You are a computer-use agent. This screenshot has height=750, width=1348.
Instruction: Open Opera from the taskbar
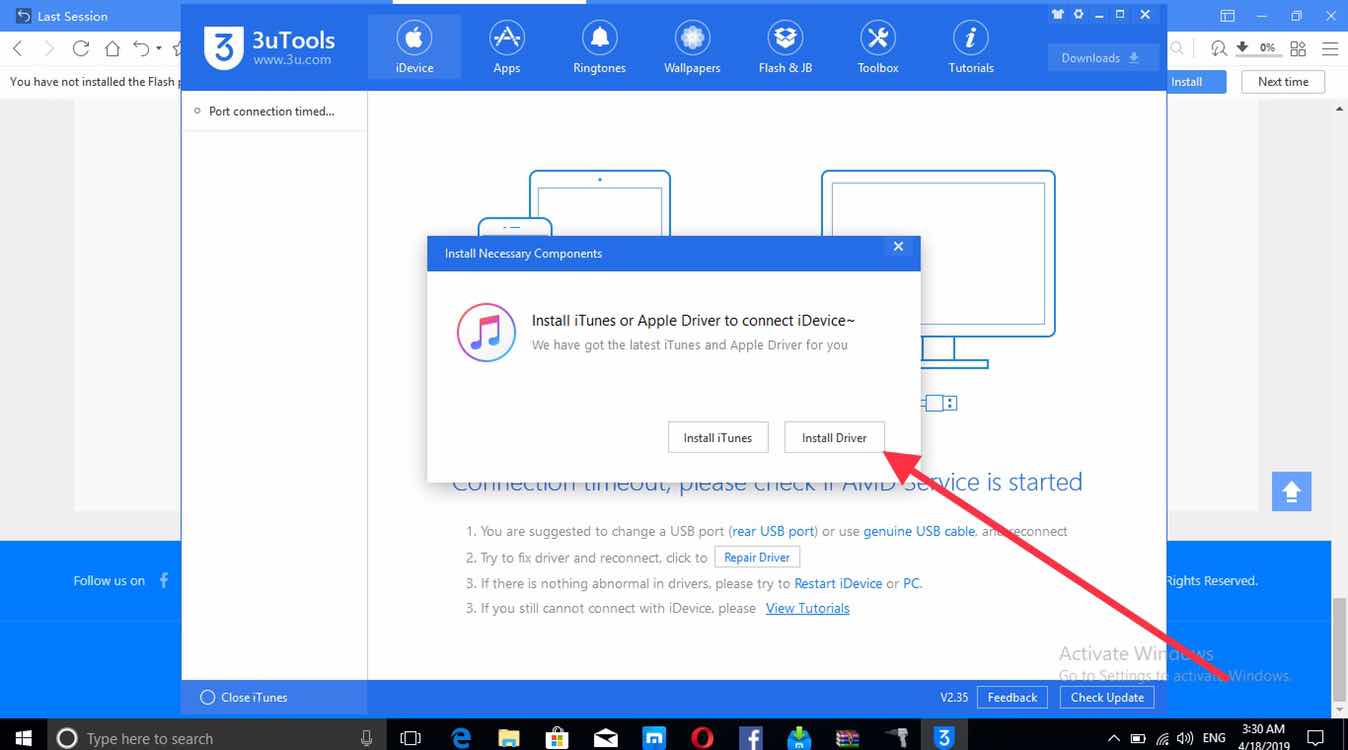702,738
